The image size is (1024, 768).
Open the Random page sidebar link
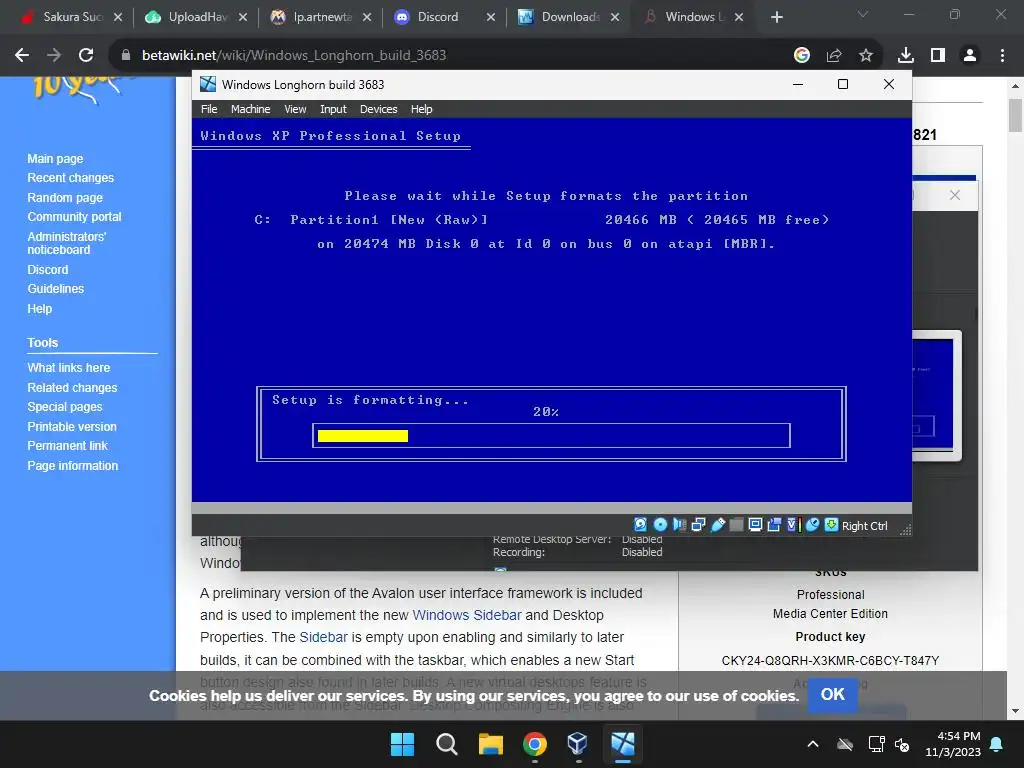(65, 197)
